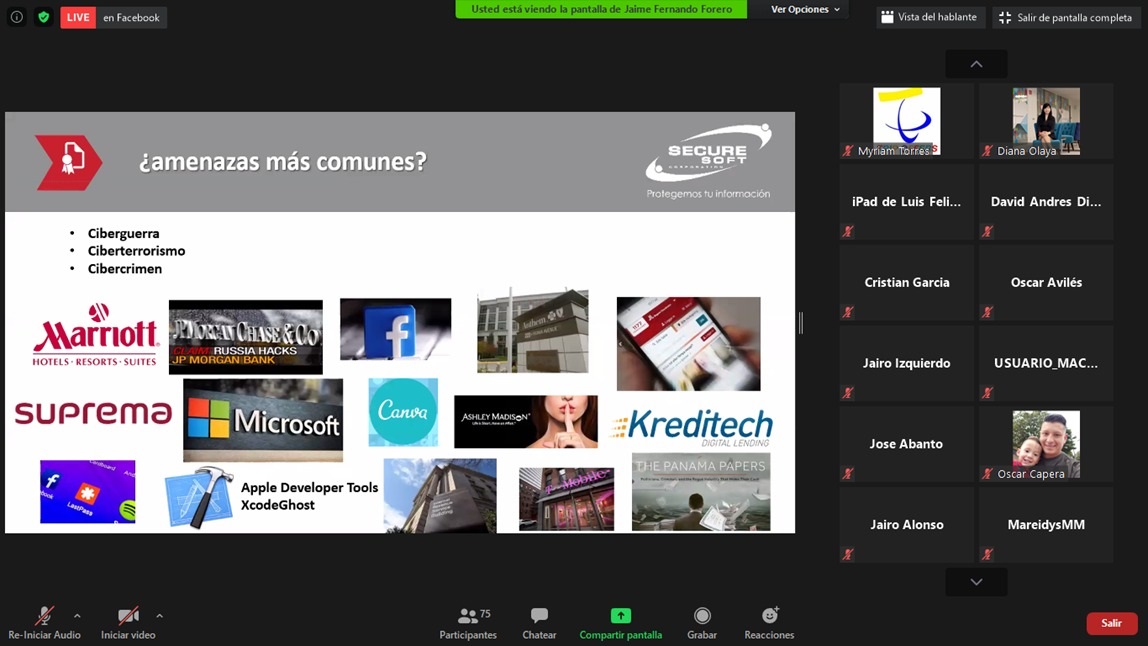Expand video options arrow beside Iniciar video
The height and width of the screenshot is (646, 1148).
pyautogui.click(x=160, y=616)
